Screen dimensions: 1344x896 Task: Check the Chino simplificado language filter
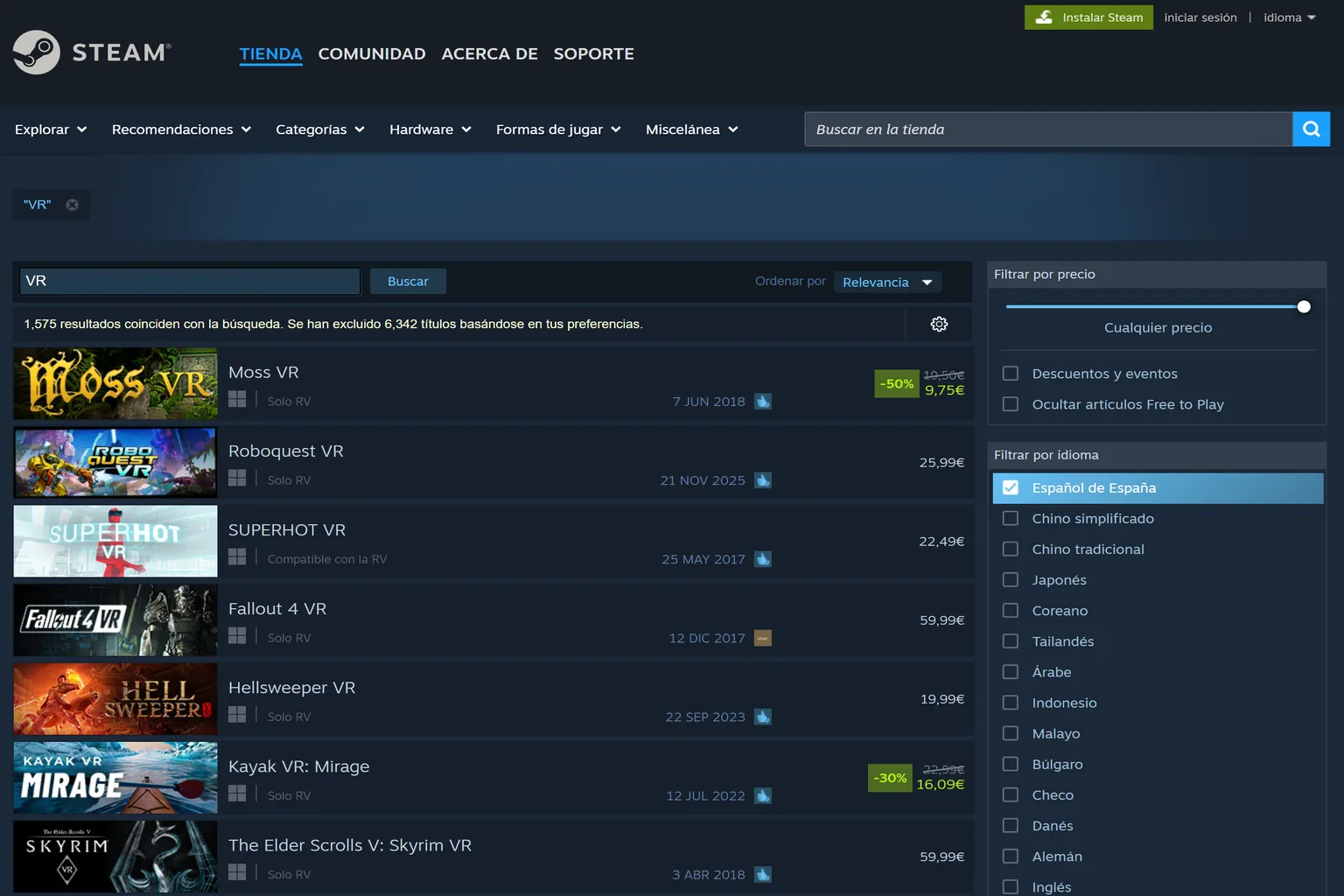(1011, 518)
